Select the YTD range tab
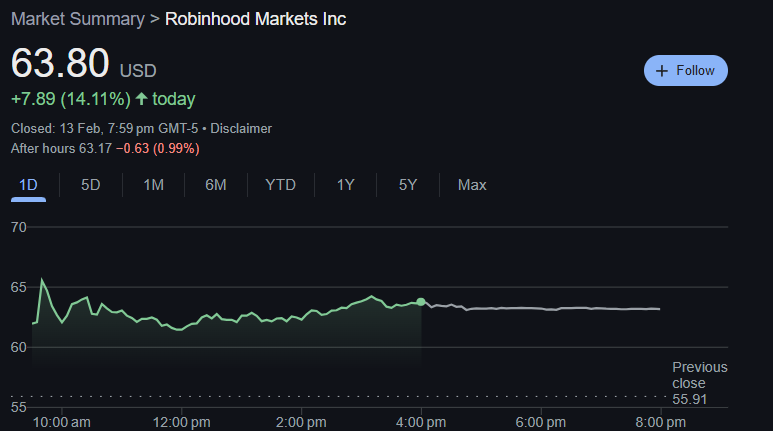 click(280, 185)
